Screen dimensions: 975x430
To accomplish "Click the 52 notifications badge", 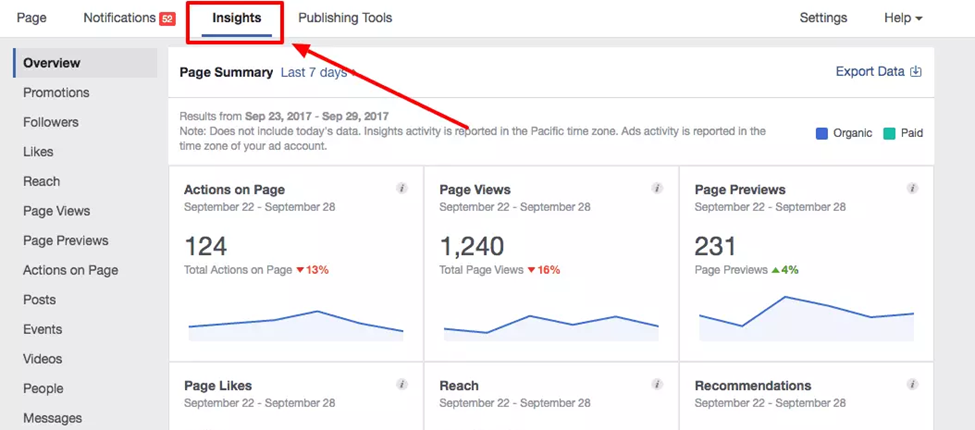I will click(167, 19).
